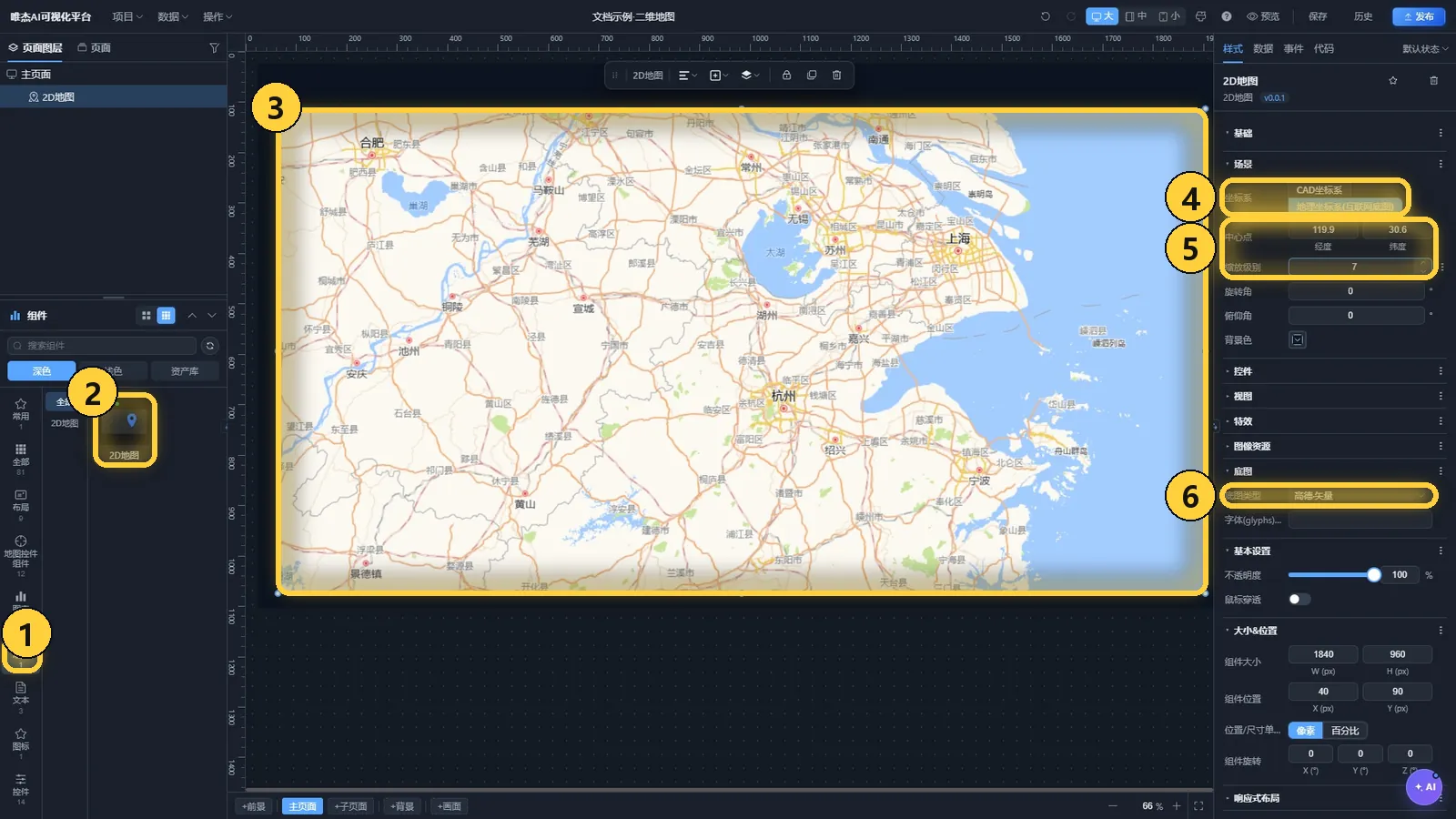Click the undo arrow in top toolbar
Screen dimensions: 1456x819
(1045, 16)
